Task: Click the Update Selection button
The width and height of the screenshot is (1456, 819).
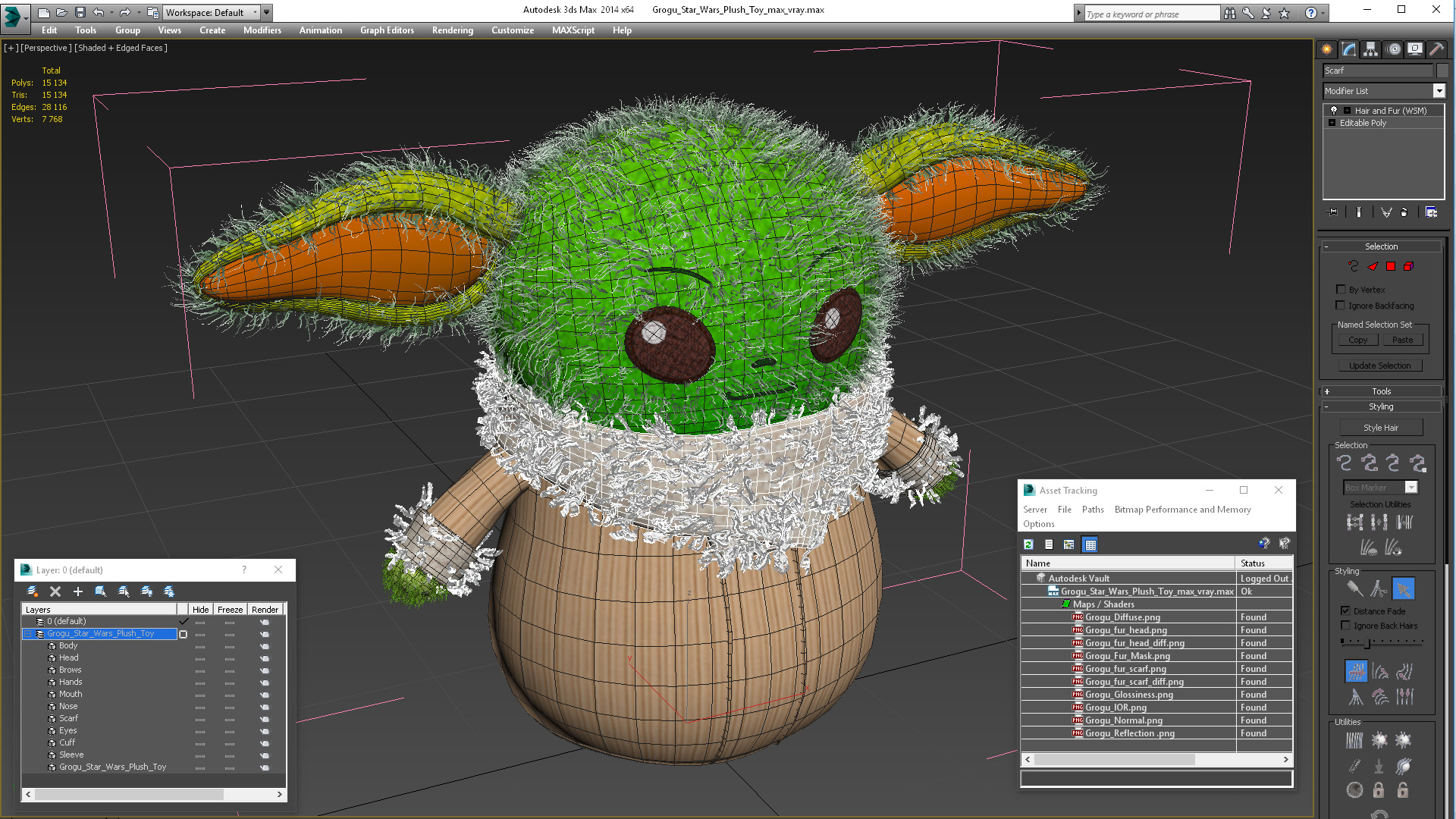Action: tap(1380, 366)
